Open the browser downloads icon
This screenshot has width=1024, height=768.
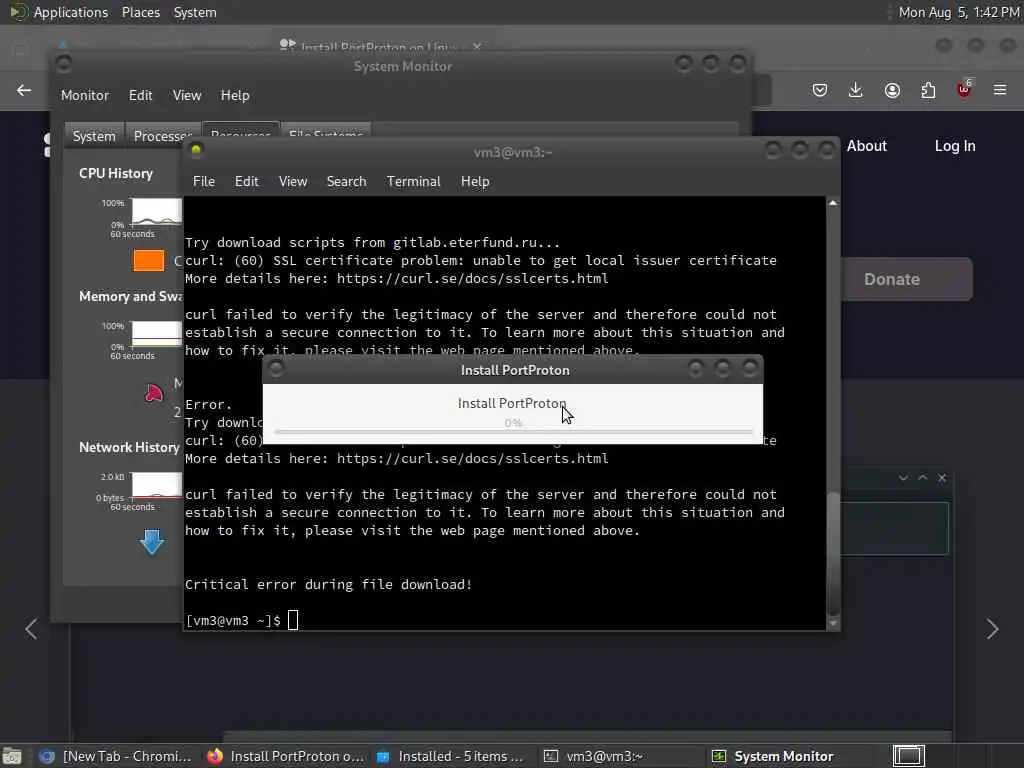click(856, 90)
